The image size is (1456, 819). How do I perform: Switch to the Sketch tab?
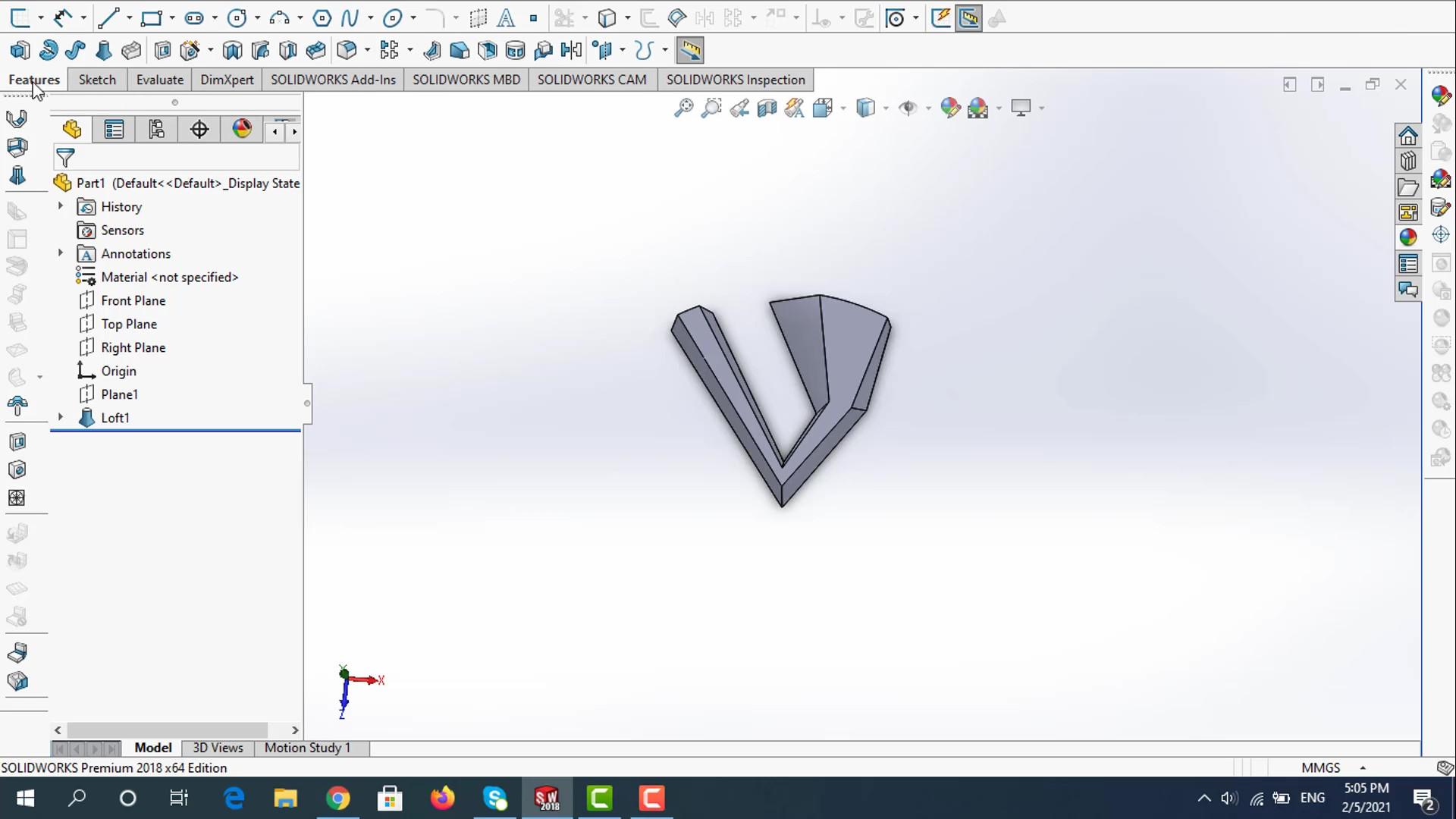pos(97,80)
